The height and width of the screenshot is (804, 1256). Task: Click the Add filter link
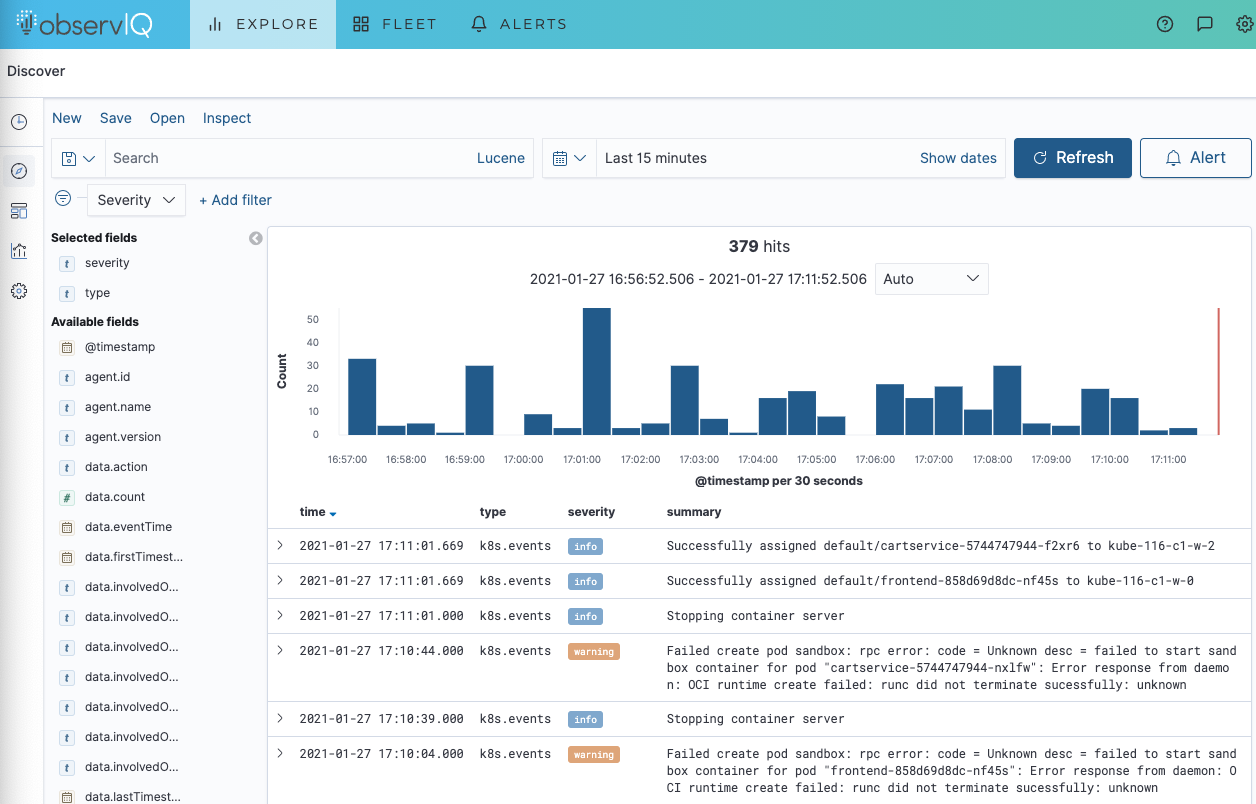pyautogui.click(x=235, y=200)
